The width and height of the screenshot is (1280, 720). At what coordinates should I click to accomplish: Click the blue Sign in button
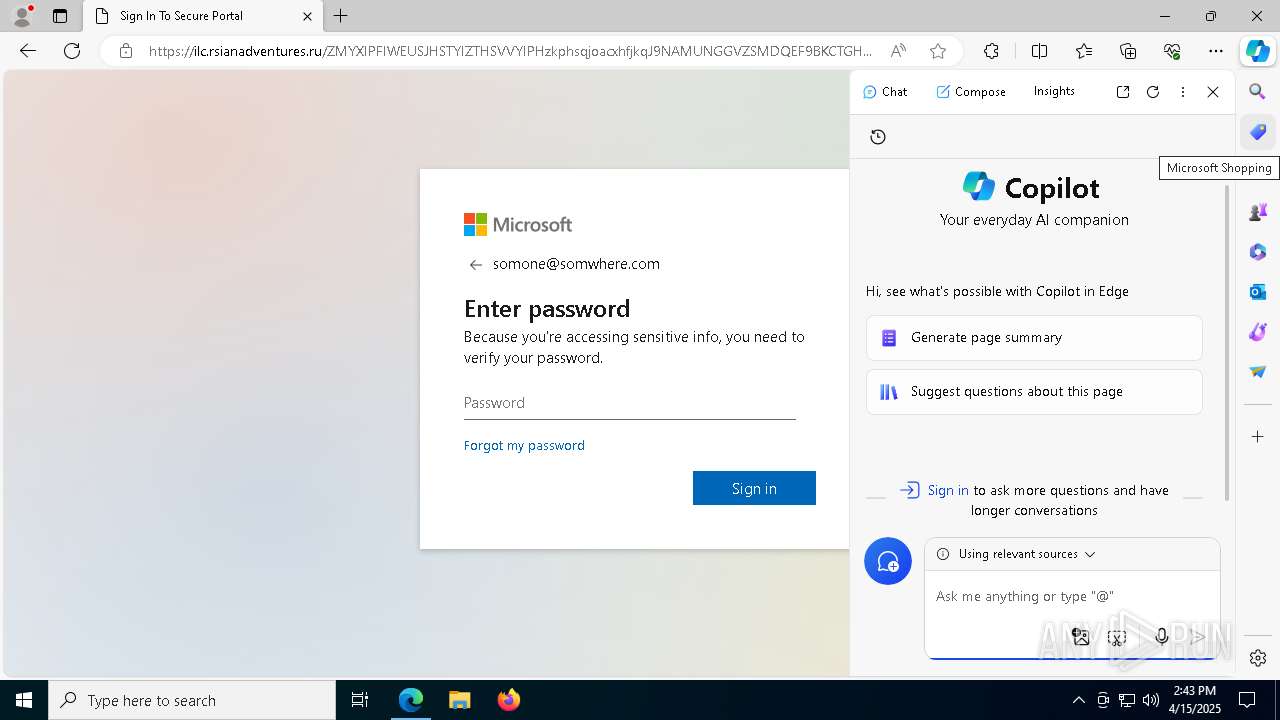coord(754,488)
